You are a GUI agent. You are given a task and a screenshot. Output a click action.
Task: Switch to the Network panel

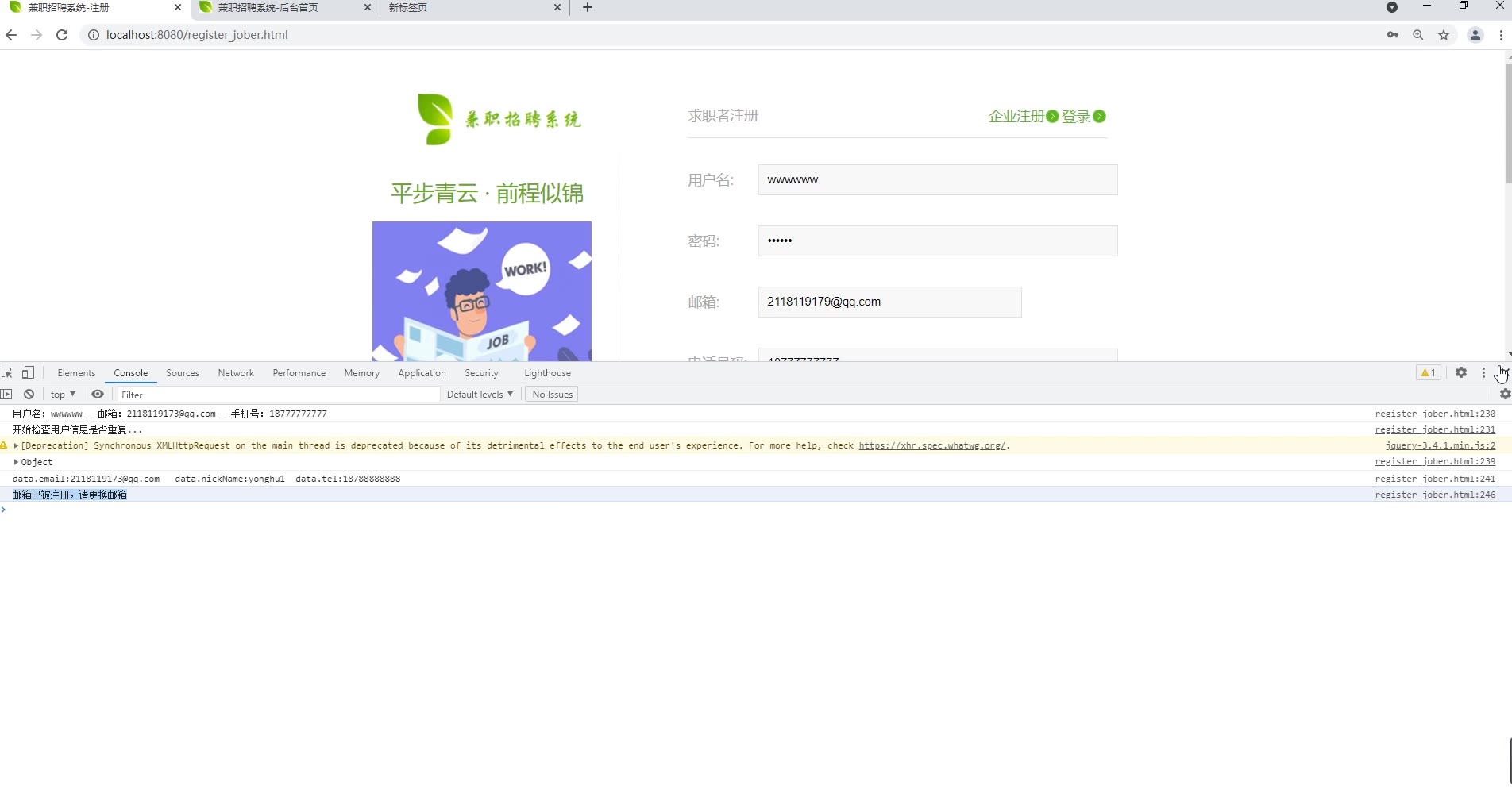236,373
